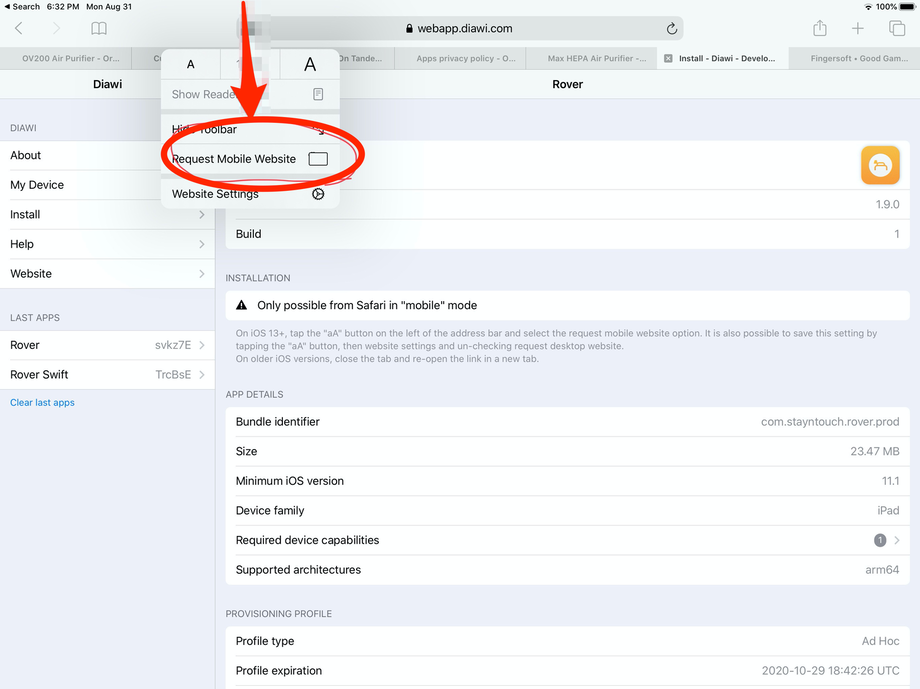Screen dimensions: 920x689
Task: Tap Minimum iOS version row
Action: click(567, 481)
